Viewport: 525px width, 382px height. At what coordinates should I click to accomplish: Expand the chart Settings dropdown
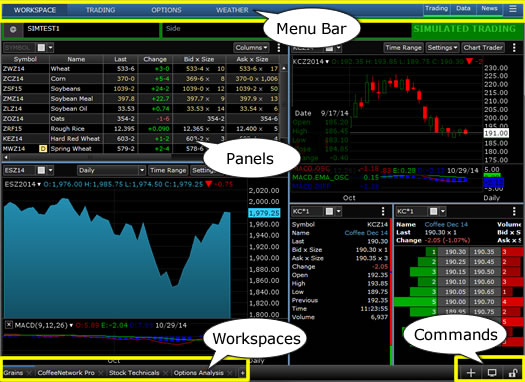click(442, 48)
